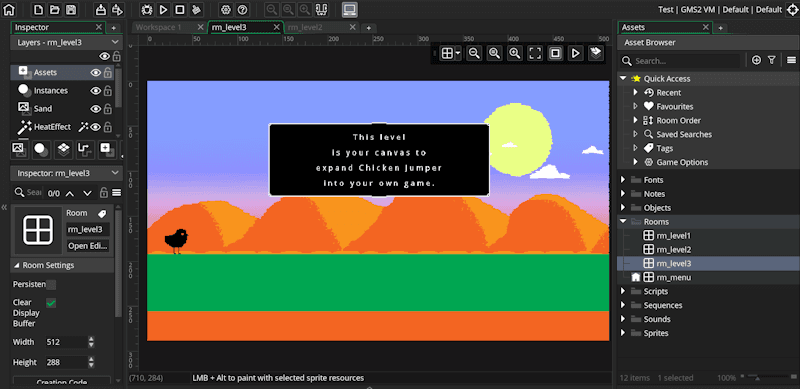
Task: Lock the Sand layer
Action: tap(108, 109)
